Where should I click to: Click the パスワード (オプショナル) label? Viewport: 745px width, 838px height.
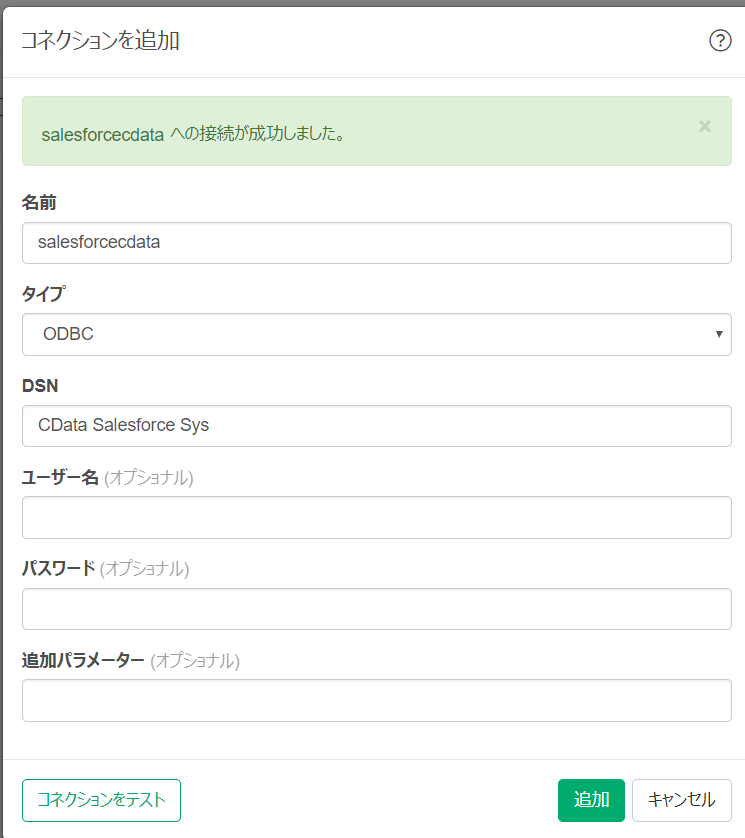pos(106,568)
